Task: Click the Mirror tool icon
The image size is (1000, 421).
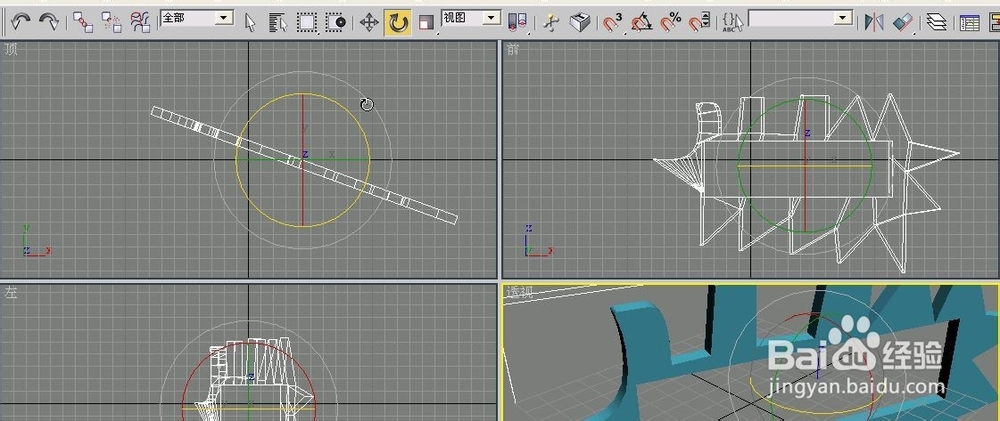Action: [874, 23]
